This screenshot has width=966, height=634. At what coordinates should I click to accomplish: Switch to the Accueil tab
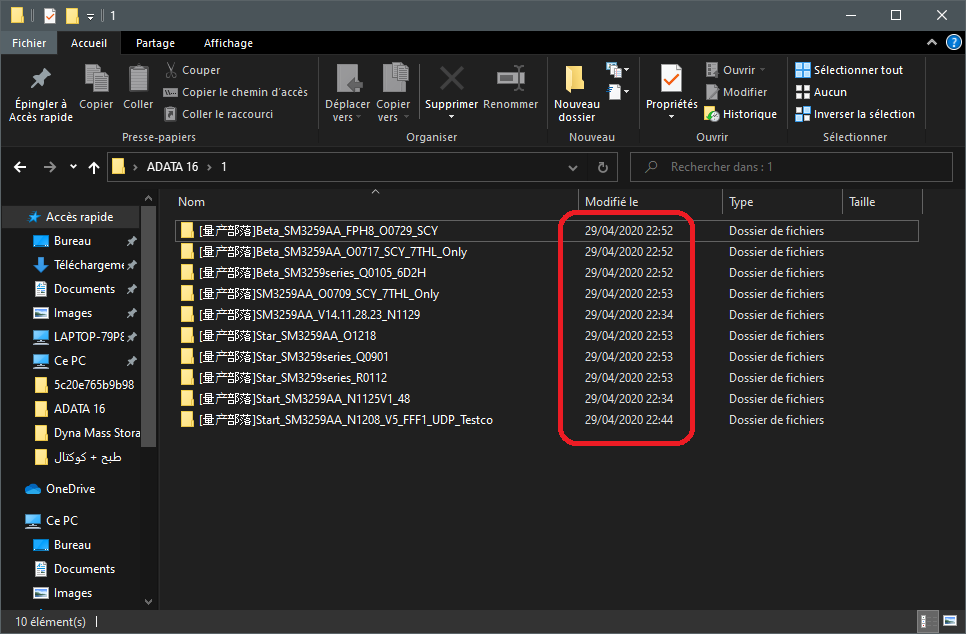coord(89,43)
